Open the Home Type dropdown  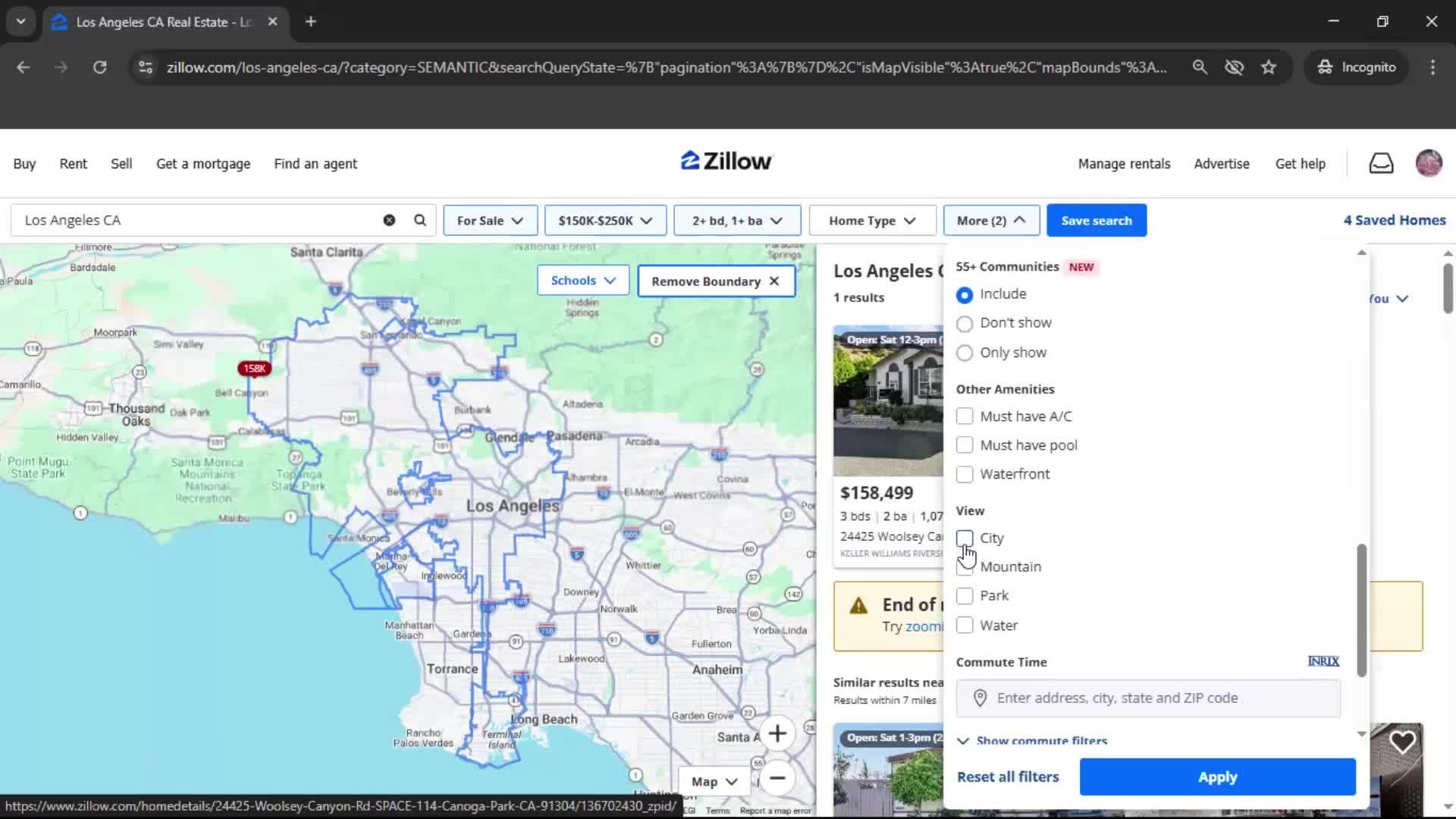click(871, 220)
